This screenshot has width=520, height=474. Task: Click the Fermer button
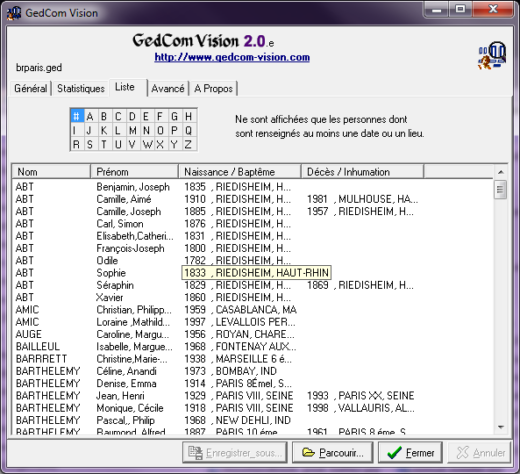coord(410,453)
